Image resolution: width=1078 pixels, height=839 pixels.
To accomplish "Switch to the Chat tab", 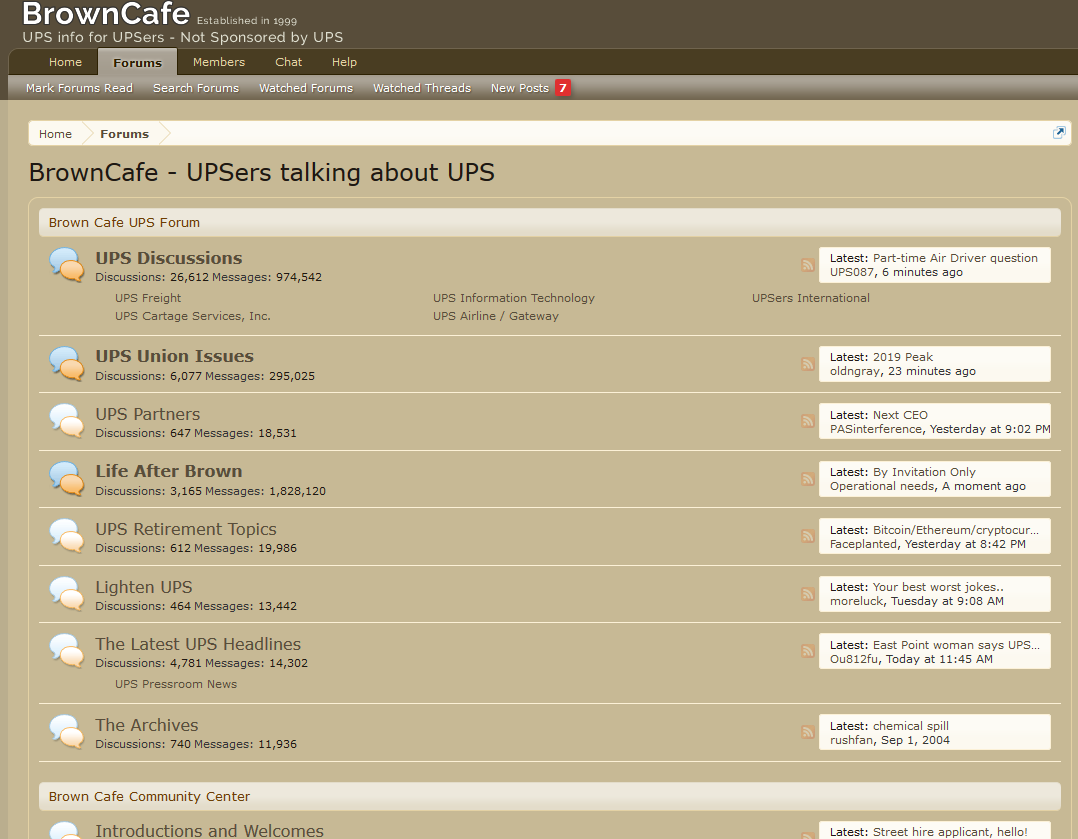I will pos(289,62).
